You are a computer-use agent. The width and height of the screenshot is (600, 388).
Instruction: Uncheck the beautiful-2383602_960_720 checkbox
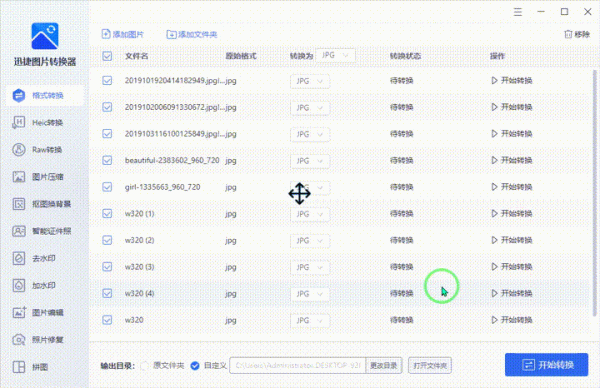(x=107, y=160)
